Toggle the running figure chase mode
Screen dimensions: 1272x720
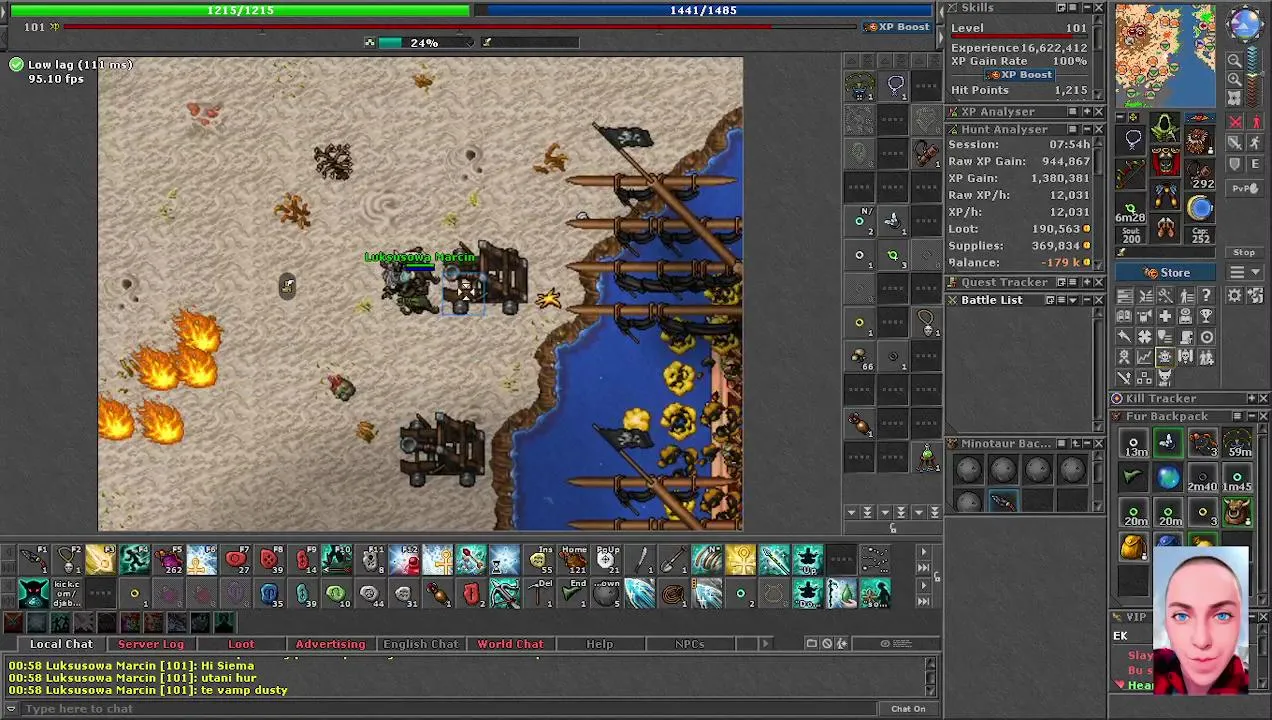pos(1254,144)
